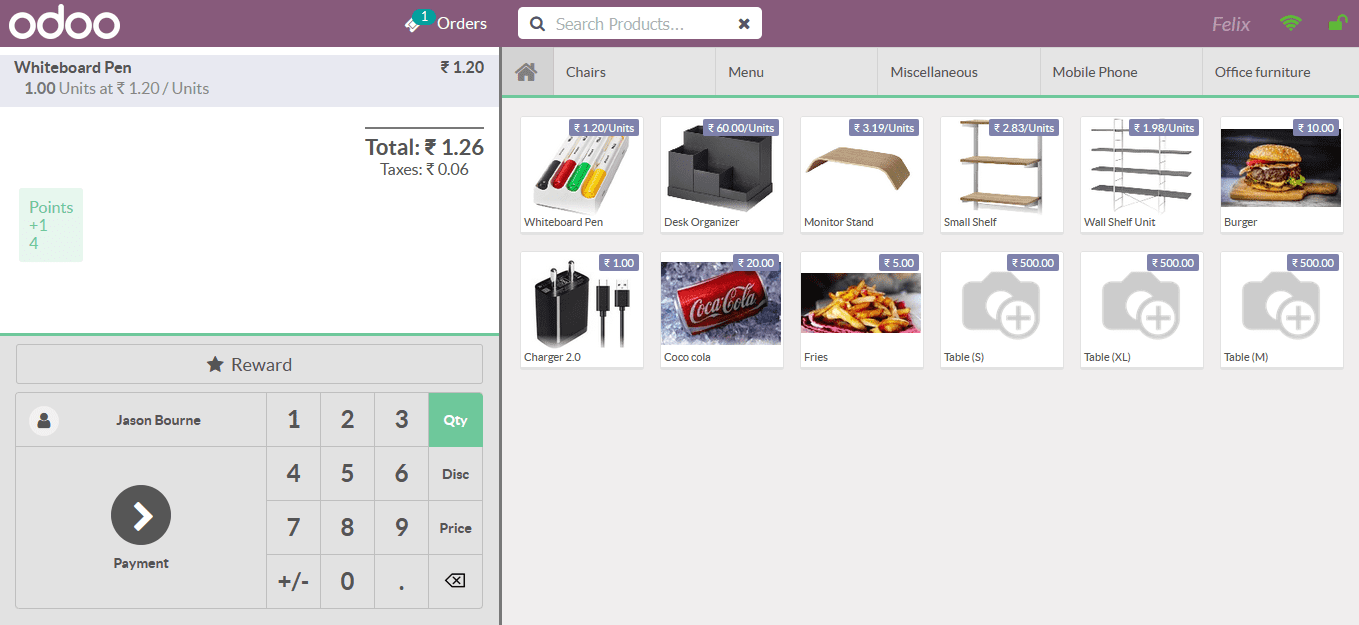Screen dimensions: 1359x625
Task: Click numpad key 2
Action: (347, 420)
